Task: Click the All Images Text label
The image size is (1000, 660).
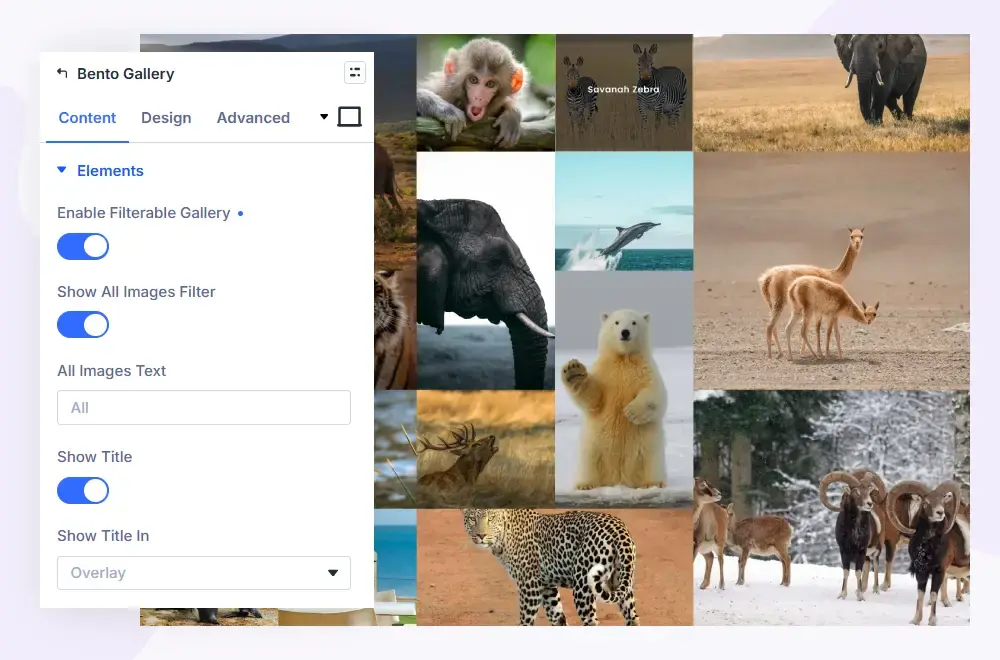Action: [x=112, y=370]
